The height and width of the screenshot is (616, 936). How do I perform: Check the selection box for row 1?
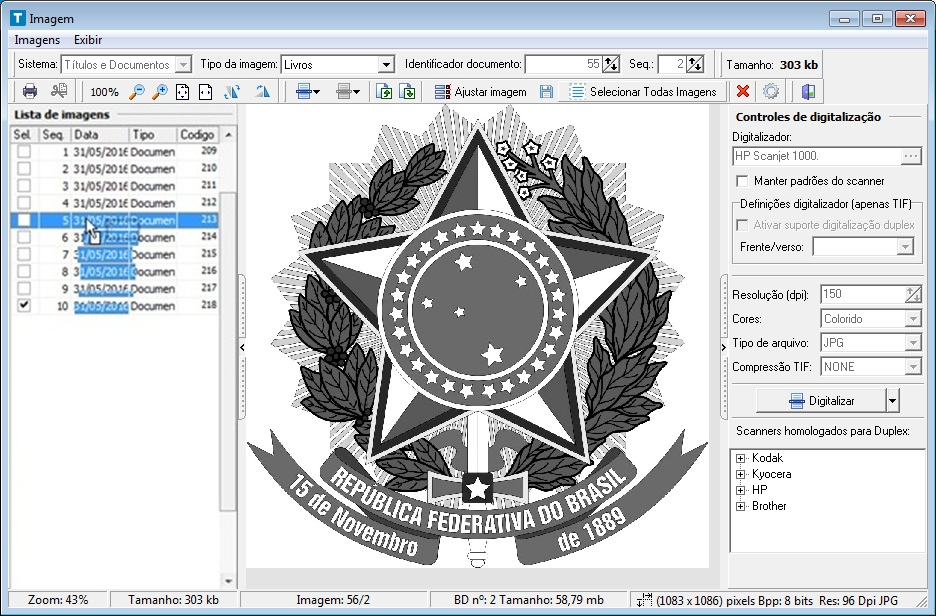(x=23, y=152)
